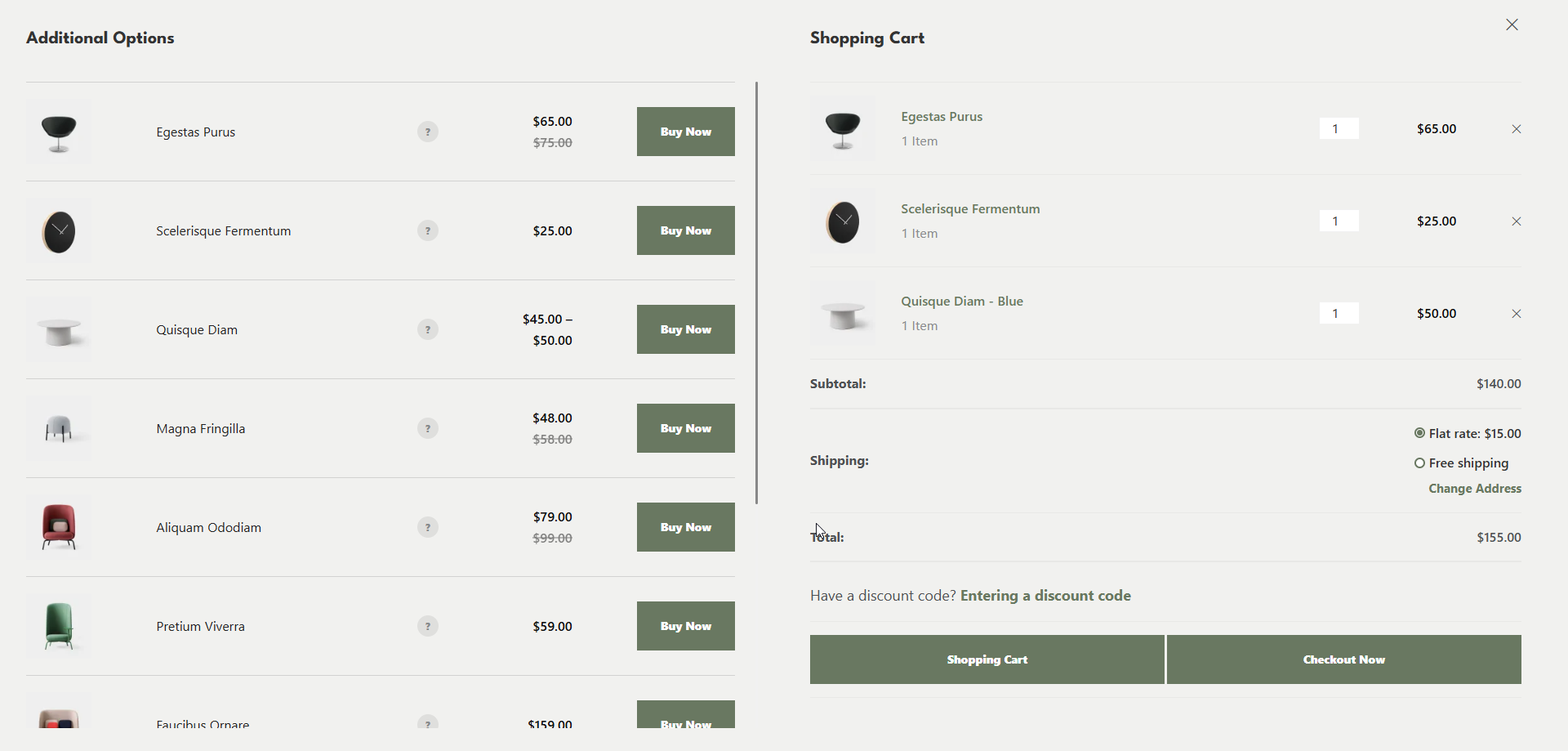Select the Flat rate shipping option

click(1419, 433)
